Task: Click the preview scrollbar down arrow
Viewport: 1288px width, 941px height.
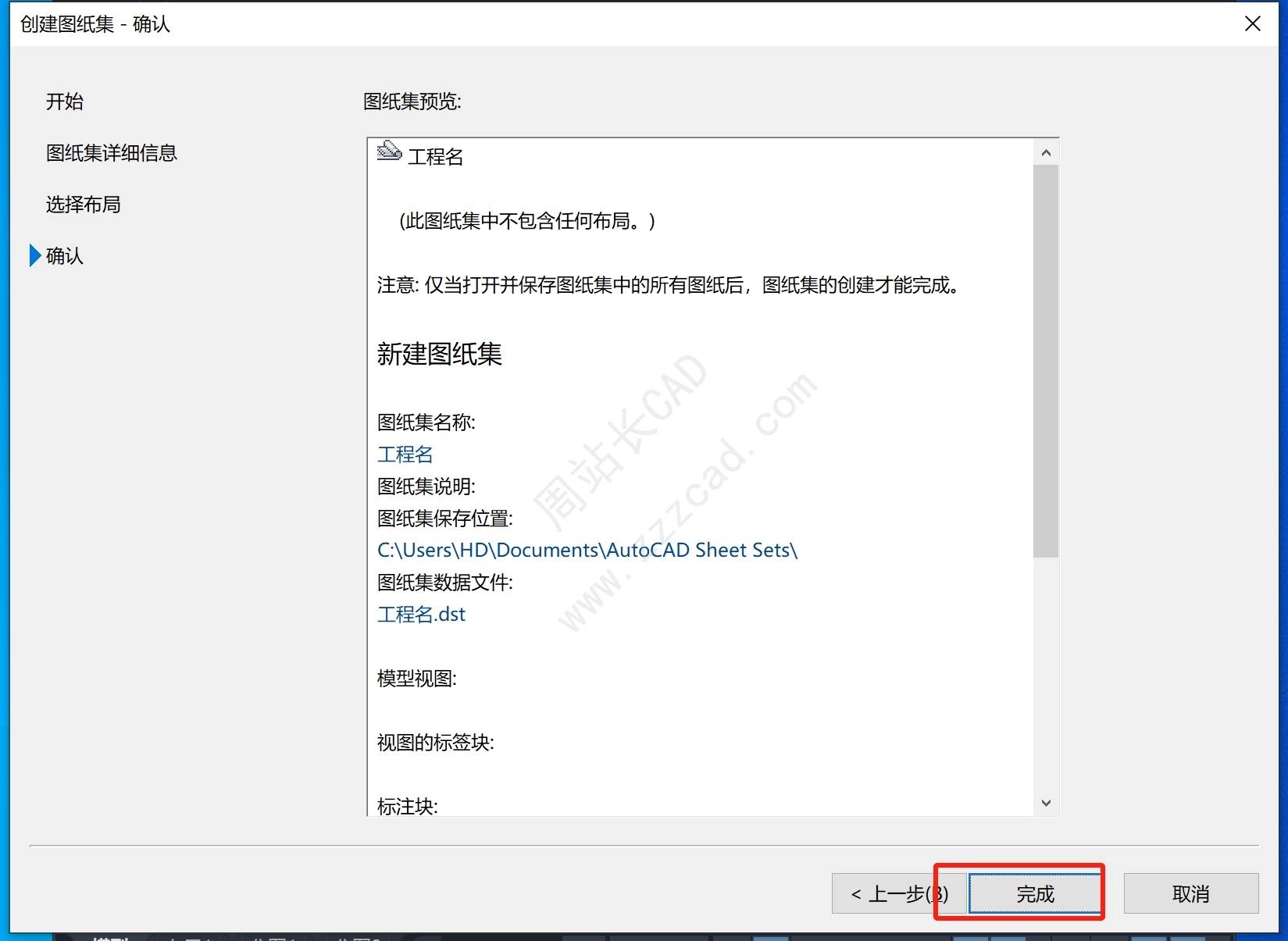Action: coord(1046,803)
